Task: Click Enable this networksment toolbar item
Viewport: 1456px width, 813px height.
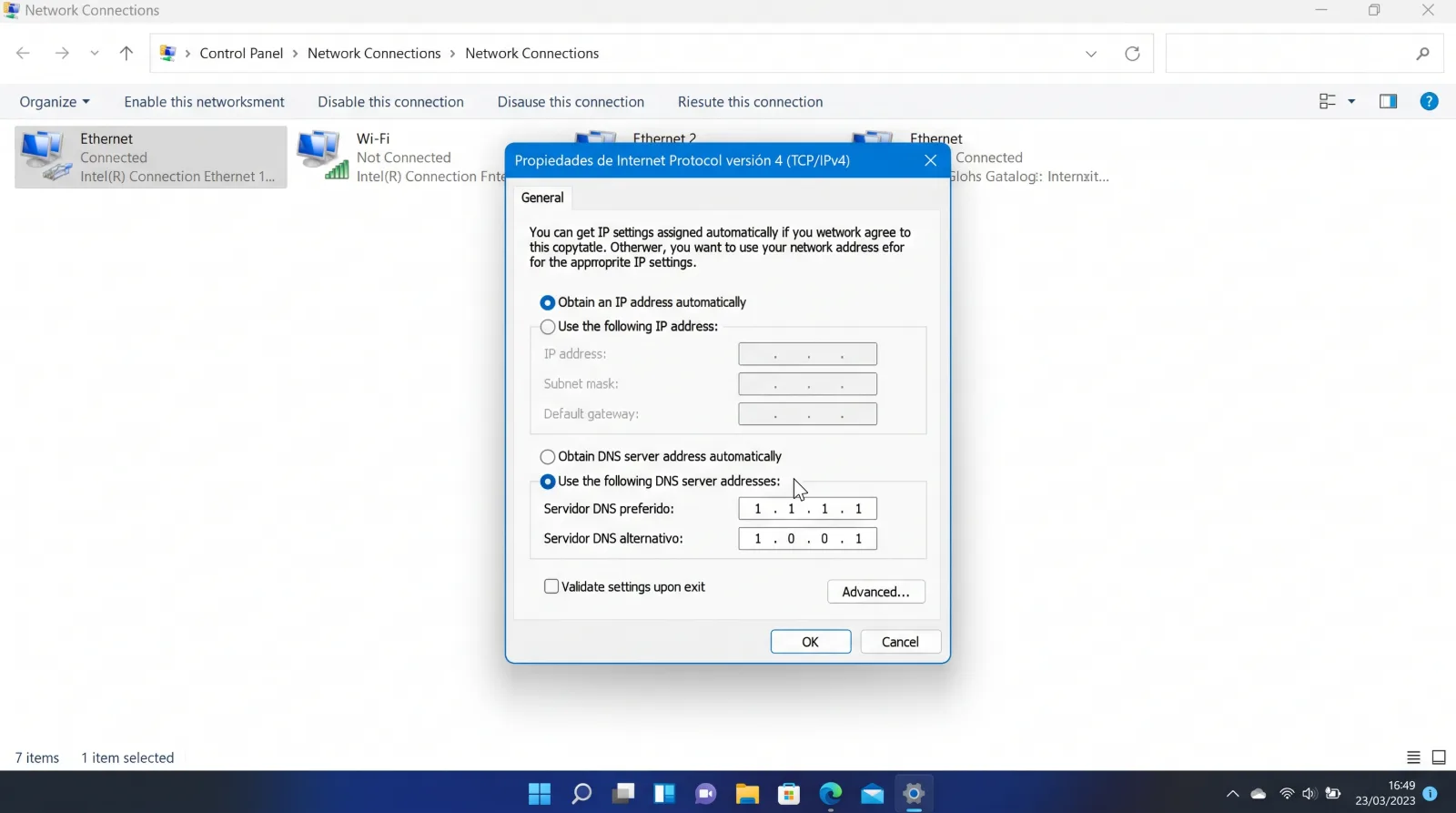Action: [x=204, y=102]
